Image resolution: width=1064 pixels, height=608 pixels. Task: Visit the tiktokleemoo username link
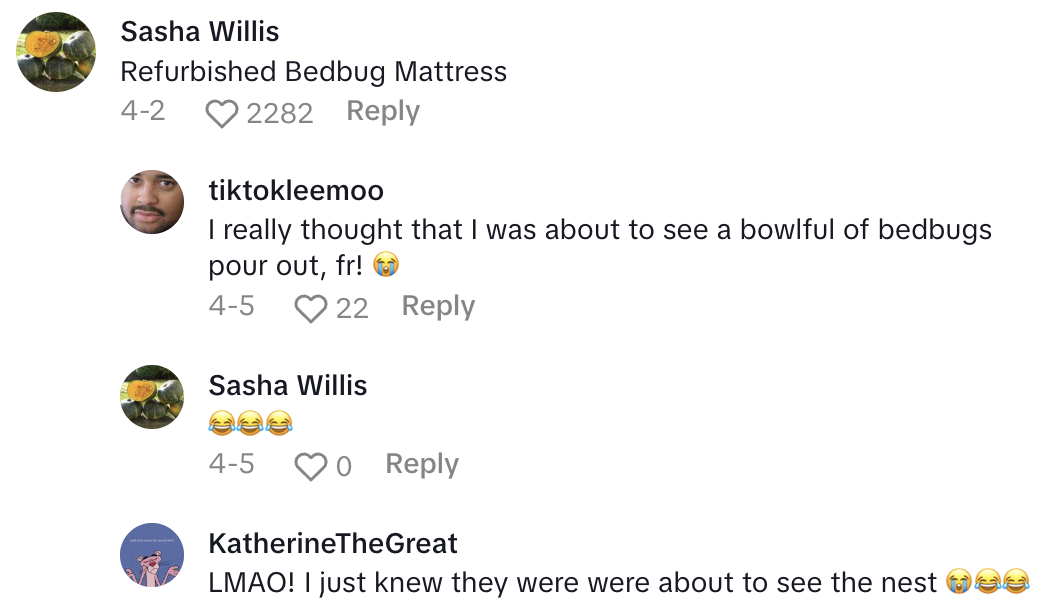(x=296, y=190)
